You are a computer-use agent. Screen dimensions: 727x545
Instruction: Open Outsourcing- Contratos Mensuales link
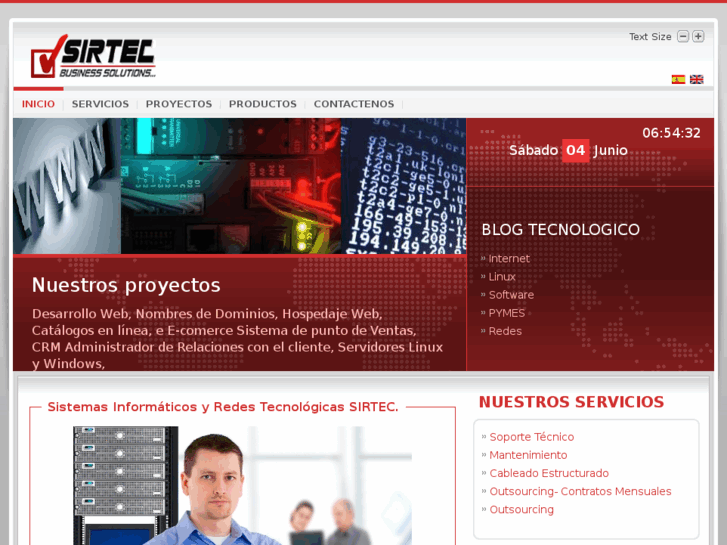[580, 491]
